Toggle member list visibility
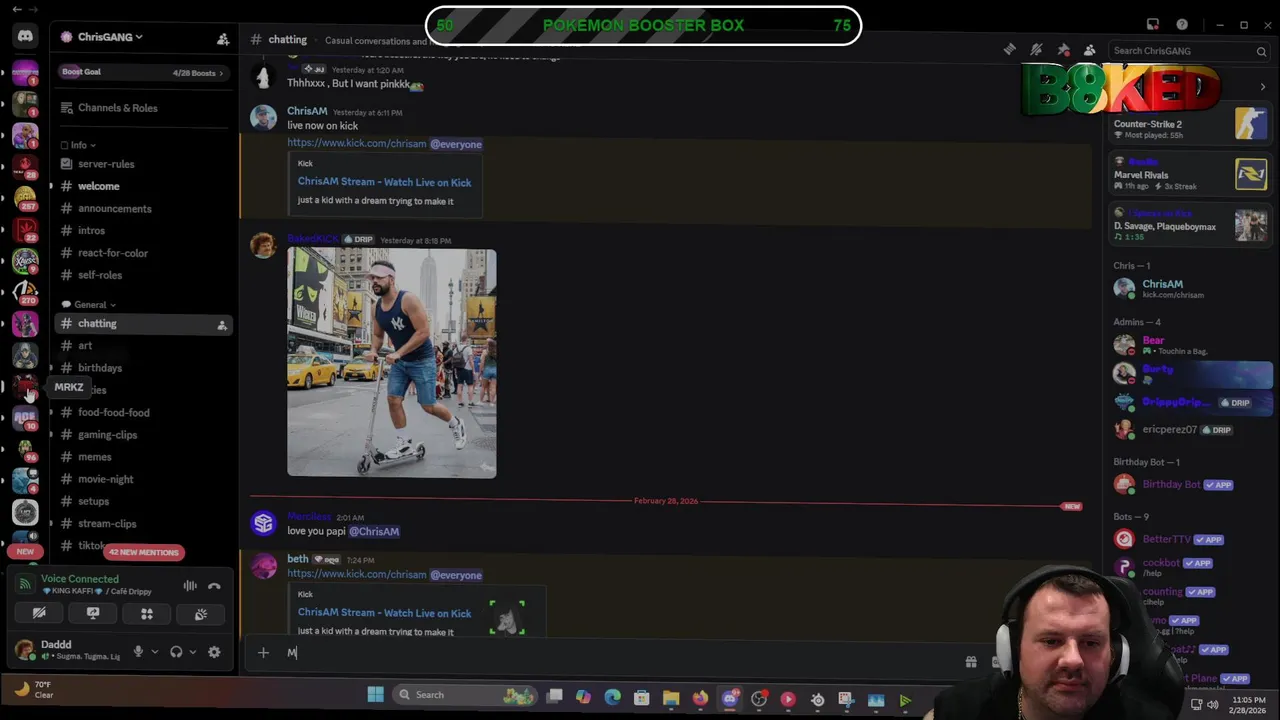This screenshot has width=1280, height=720. (x=1089, y=50)
